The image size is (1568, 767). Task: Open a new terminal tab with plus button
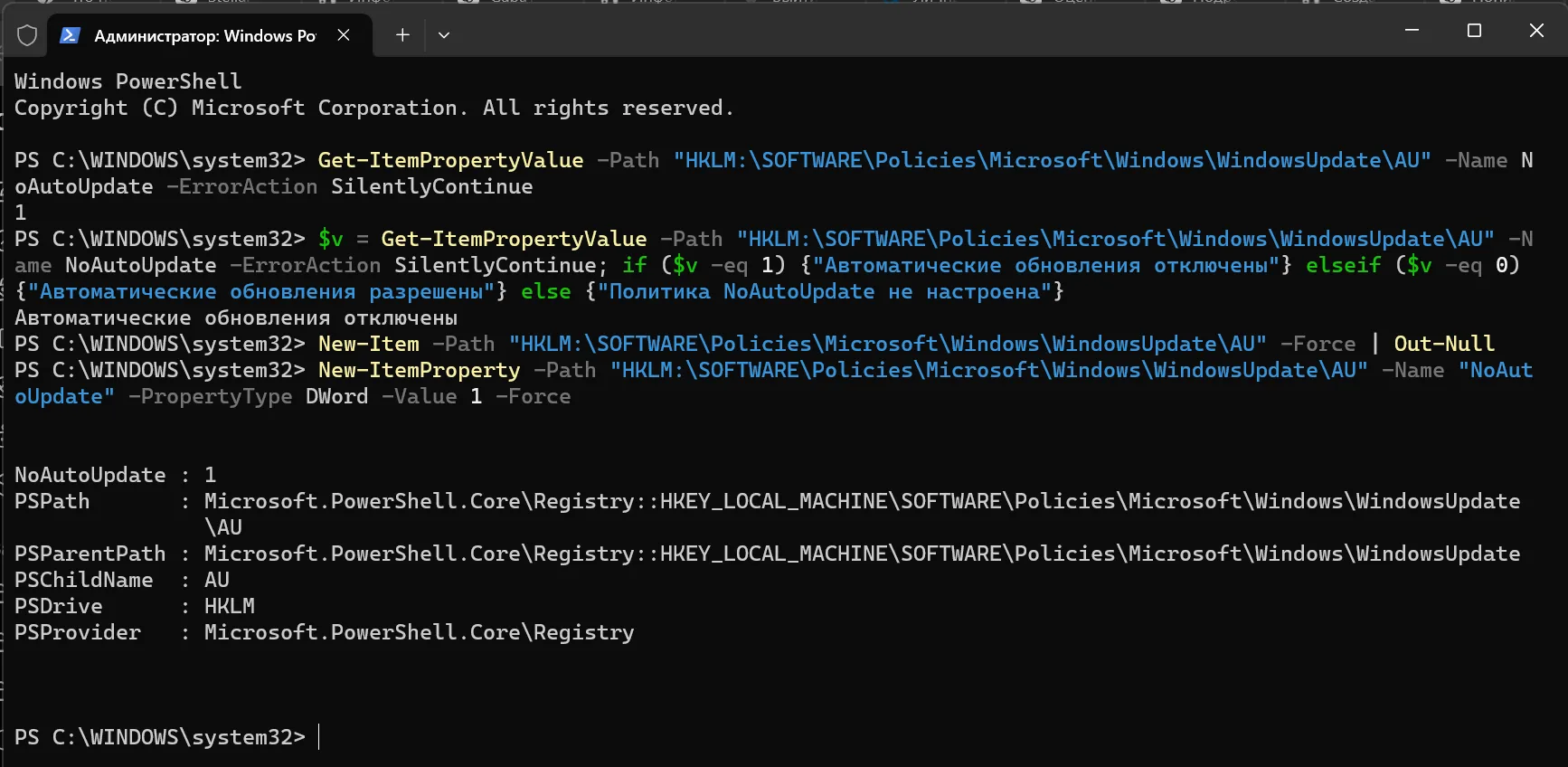[x=402, y=35]
